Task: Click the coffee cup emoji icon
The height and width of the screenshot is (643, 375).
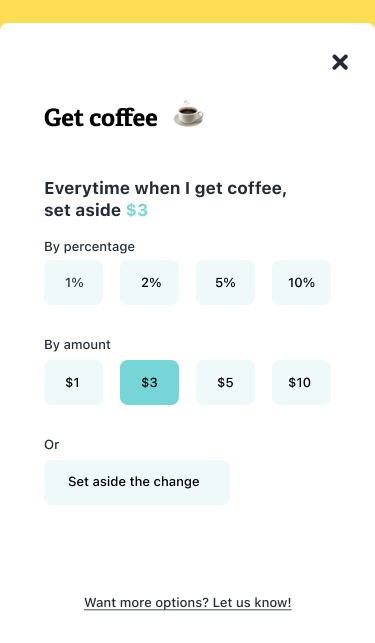Action: (x=188, y=114)
